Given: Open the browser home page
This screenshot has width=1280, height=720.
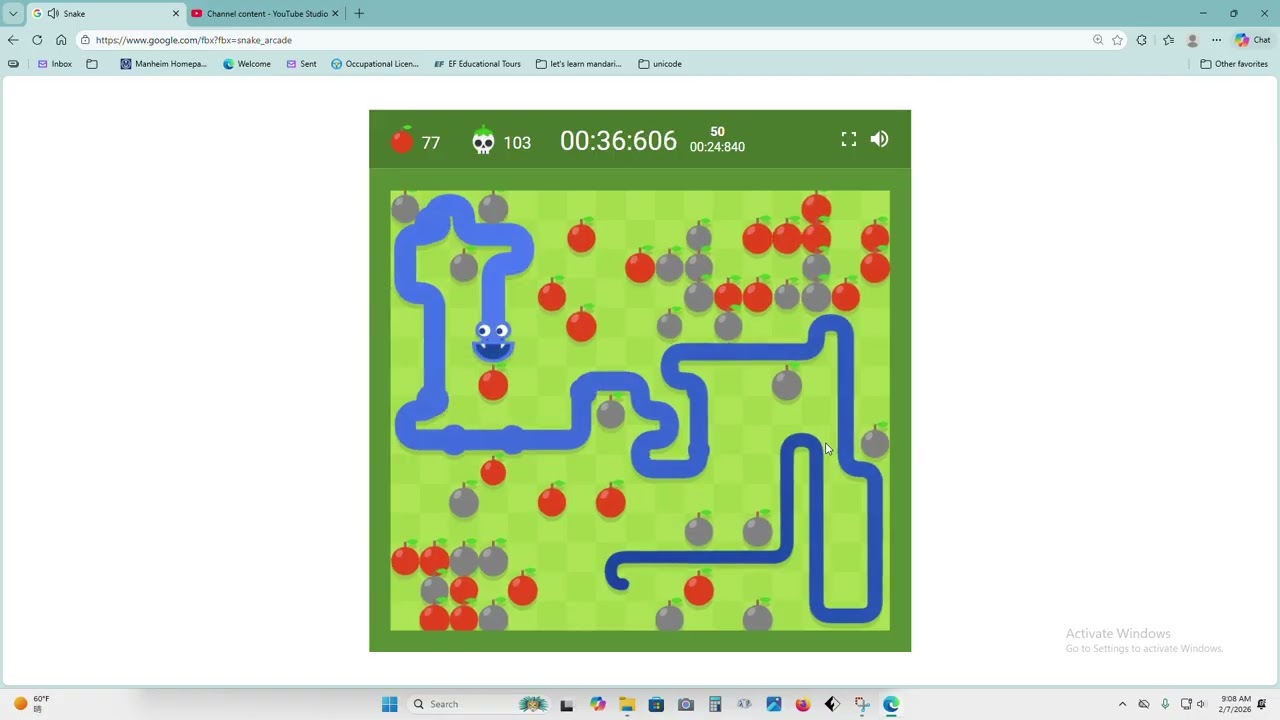Looking at the screenshot, I should point(61,40).
